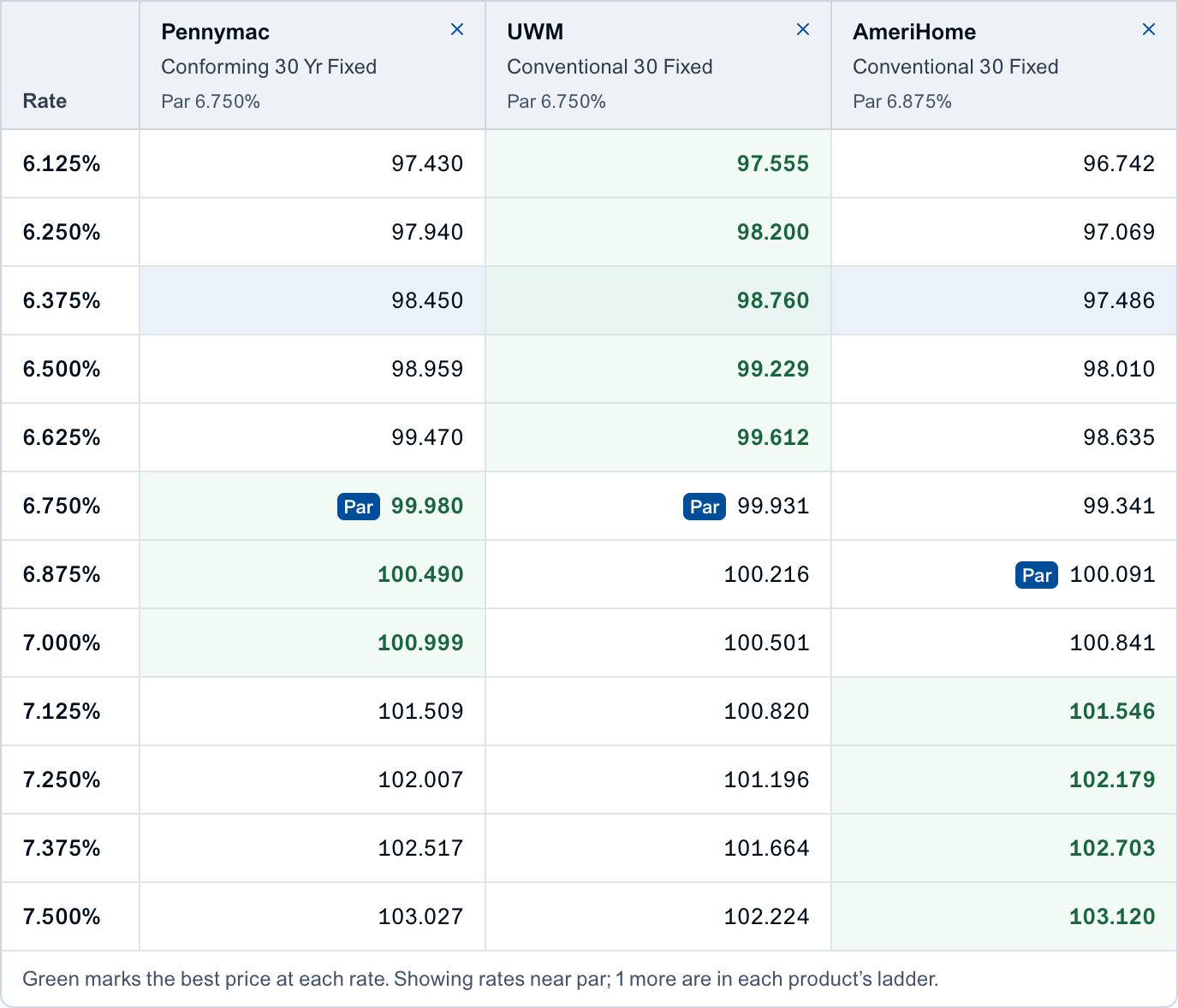Select the AmeriHome column title

tap(914, 32)
